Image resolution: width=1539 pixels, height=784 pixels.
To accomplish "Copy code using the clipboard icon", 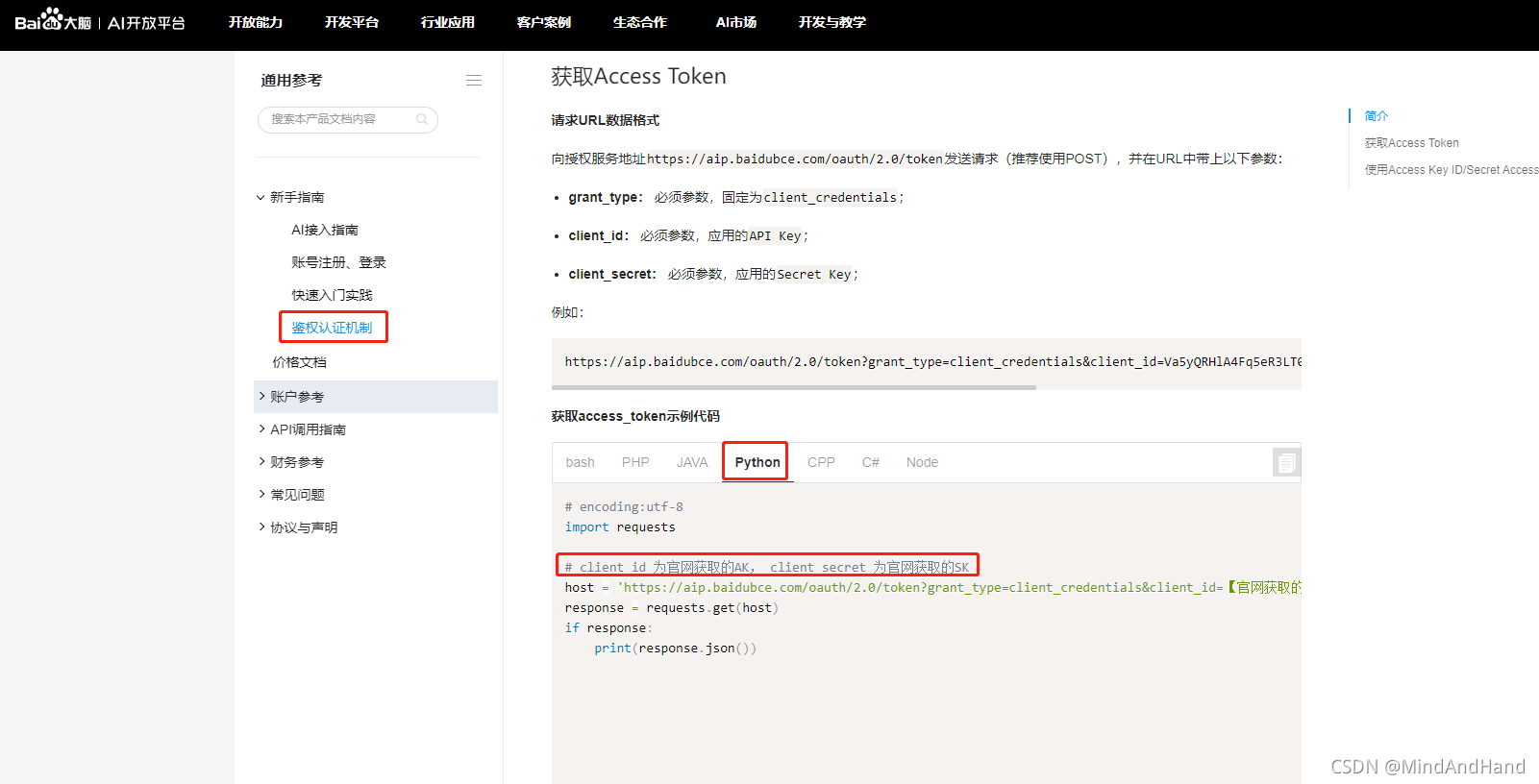I will (x=1286, y=463).
